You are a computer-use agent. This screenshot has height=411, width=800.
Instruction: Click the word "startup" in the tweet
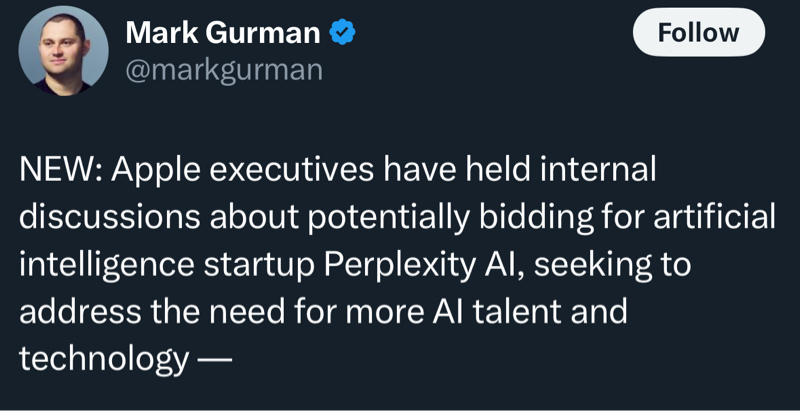257,265
